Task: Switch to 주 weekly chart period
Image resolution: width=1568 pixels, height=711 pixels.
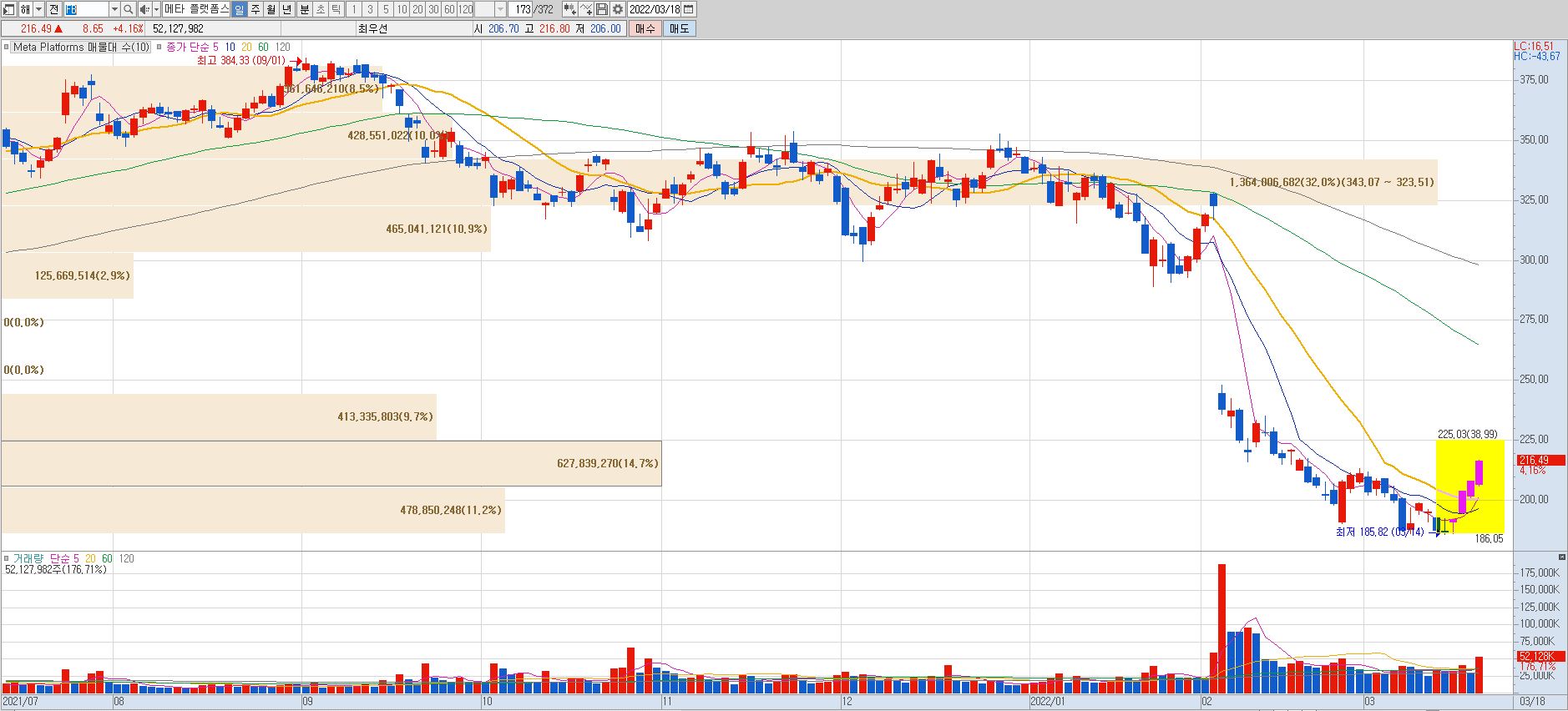Action: pos(255,9)
